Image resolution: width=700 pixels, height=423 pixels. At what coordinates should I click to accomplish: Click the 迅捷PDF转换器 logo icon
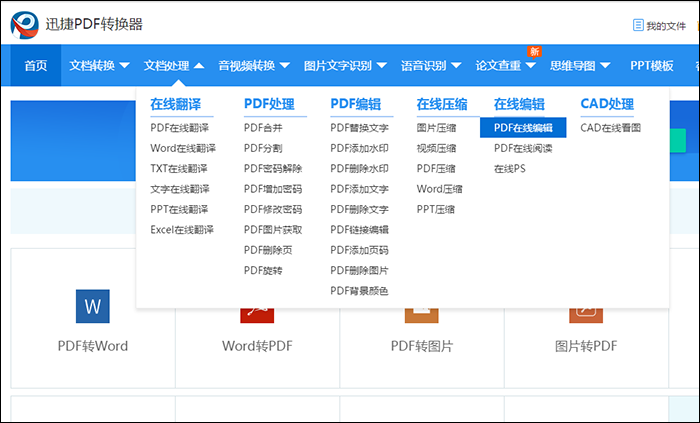point(24,25)
